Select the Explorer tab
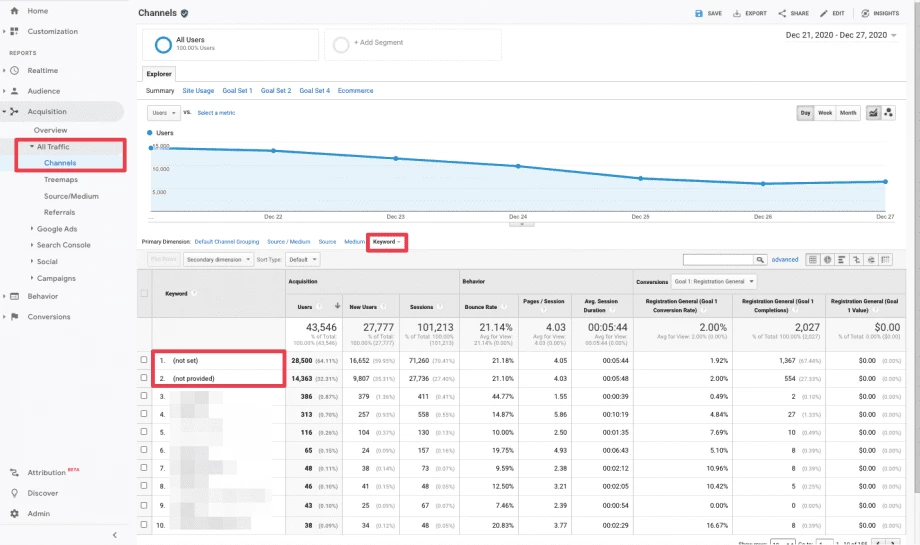Screen dimensions: 920x545 click(159, 74)
